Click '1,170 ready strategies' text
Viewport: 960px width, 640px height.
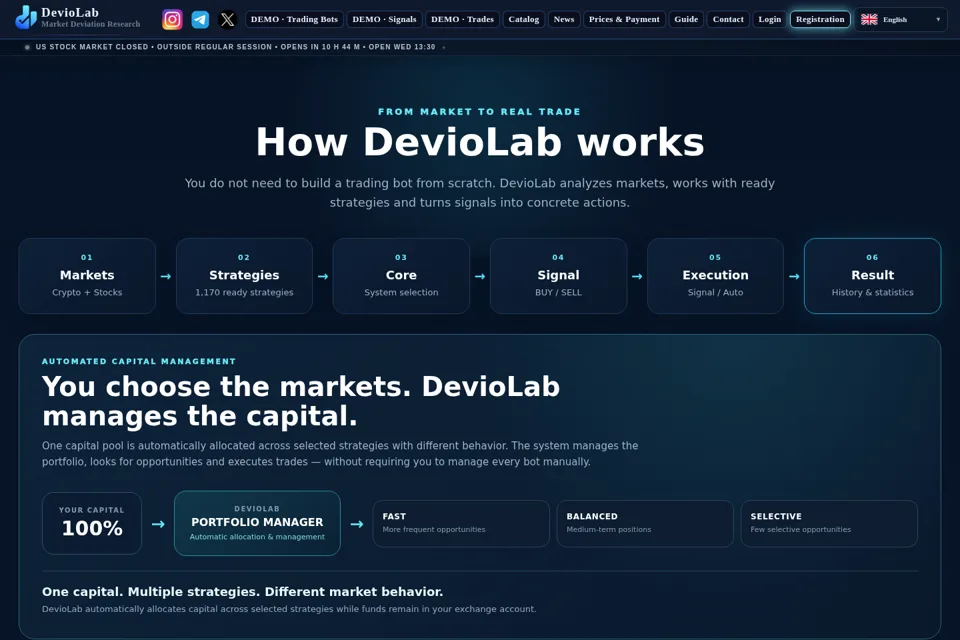(x=244, y=293)
